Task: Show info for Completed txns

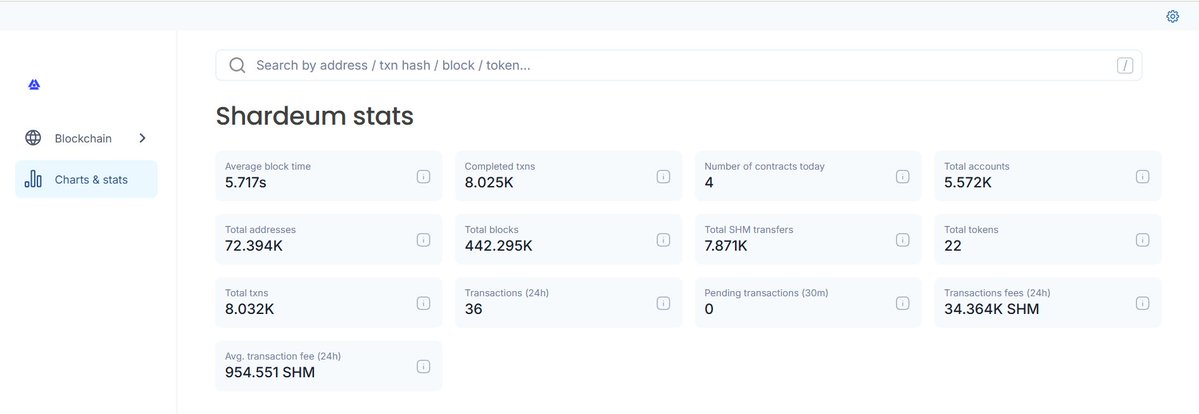Action: point(663,176)
